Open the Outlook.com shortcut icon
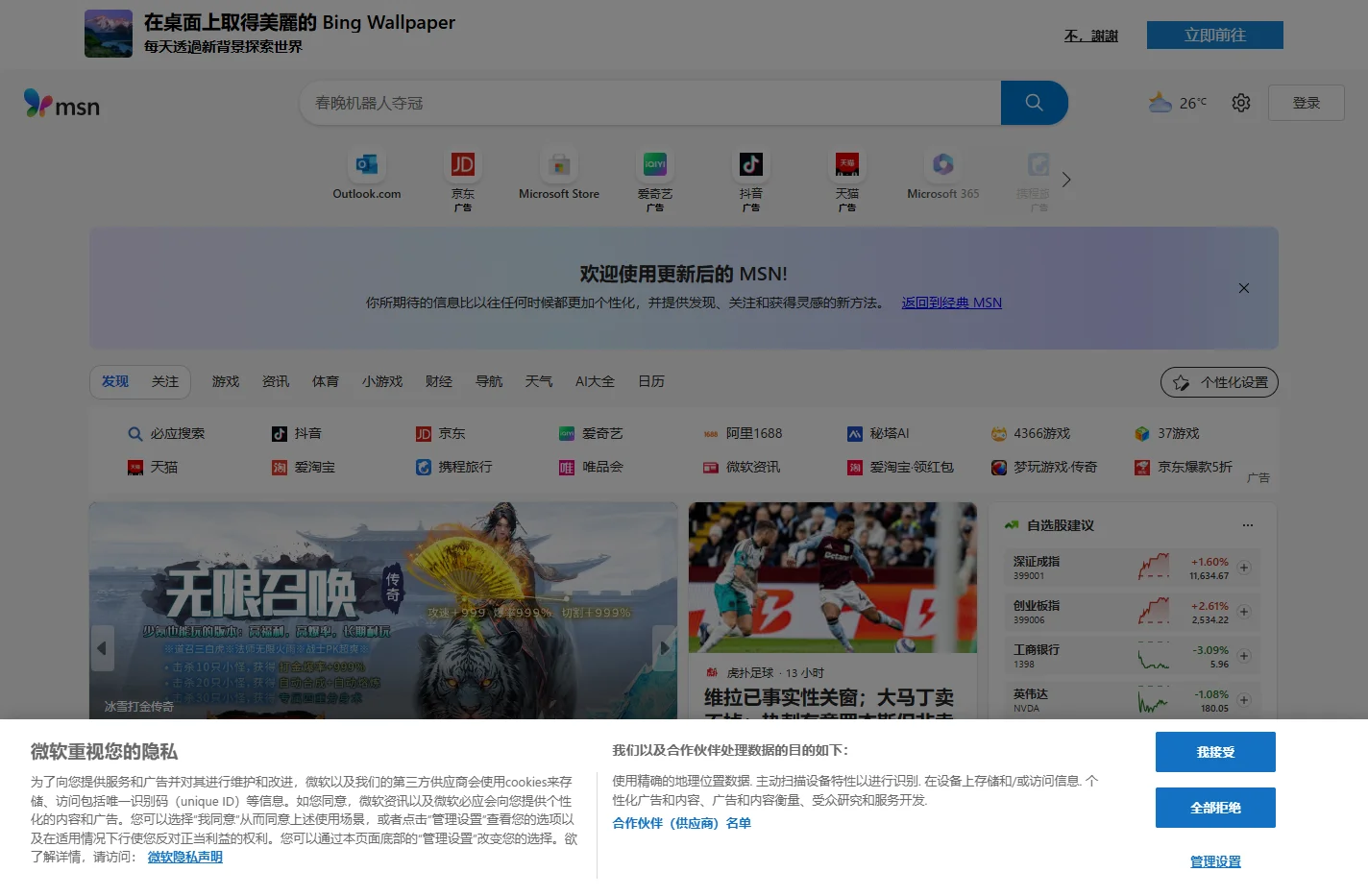The height and width of the screenshot is (896, 1368). click(x=367, y=164)
